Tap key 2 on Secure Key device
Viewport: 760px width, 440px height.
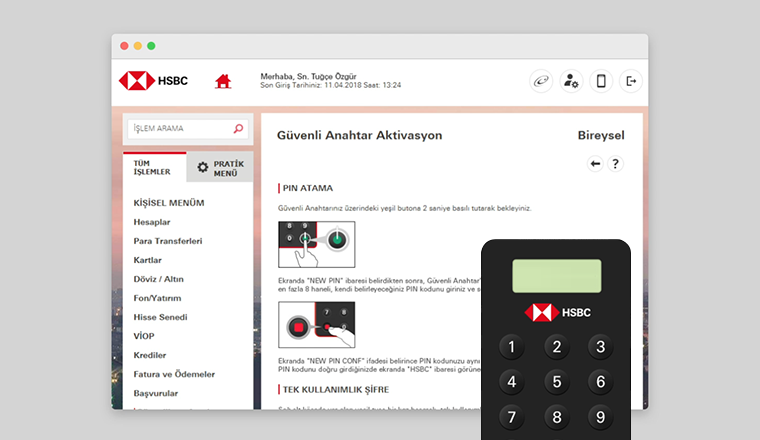pyautogui.click(x=556, y=346)
